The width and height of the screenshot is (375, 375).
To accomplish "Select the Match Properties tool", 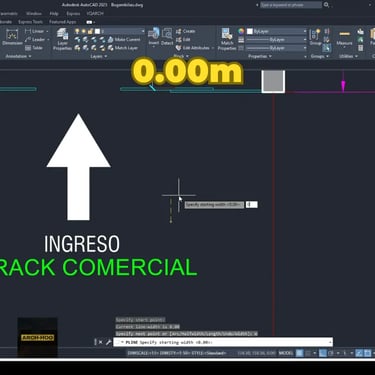I will click(227, 39).
